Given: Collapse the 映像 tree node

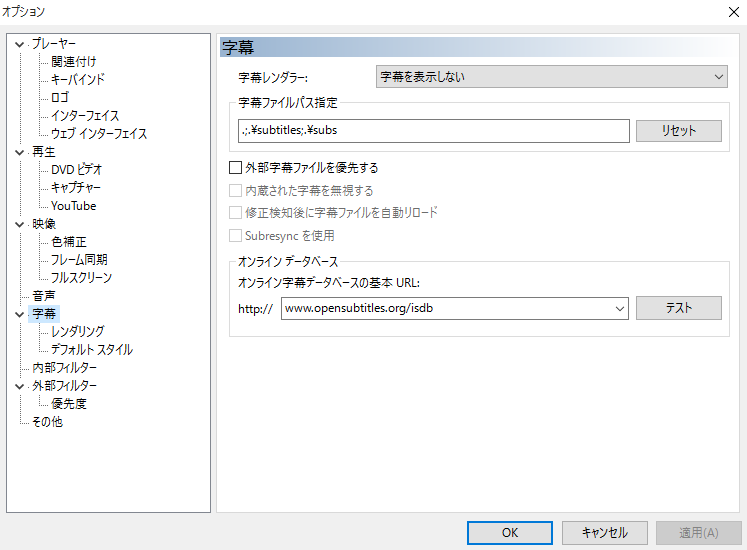Looking at the screenshot, I should (x=19, y=224).
